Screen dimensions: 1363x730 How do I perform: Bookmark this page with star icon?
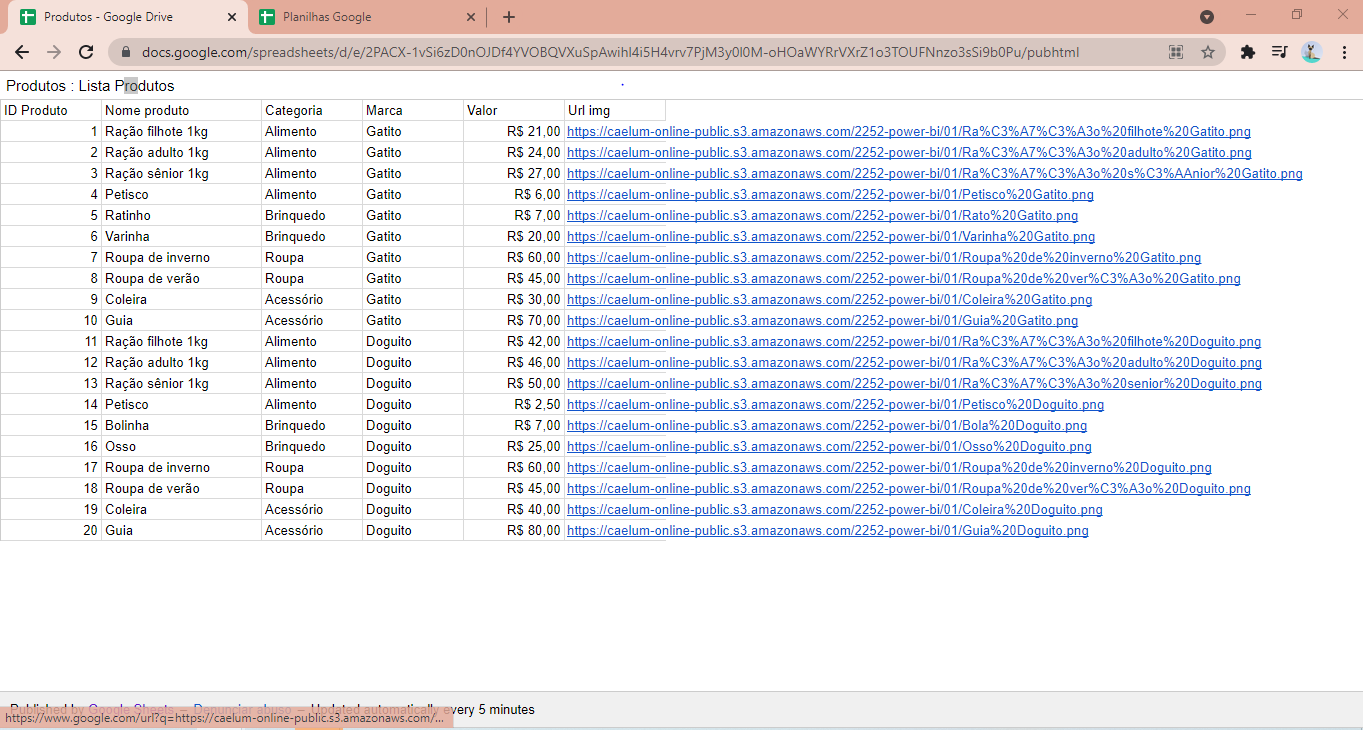1208,52
